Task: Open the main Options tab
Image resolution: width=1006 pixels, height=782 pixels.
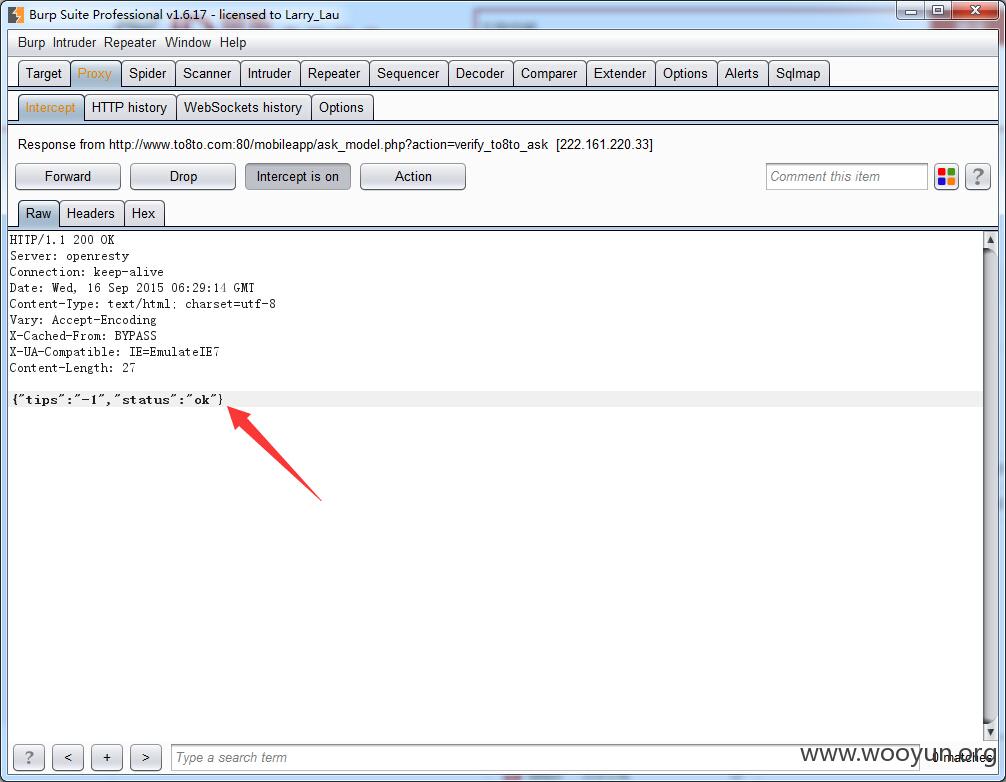Action: pyautogui.click(x=685, y=74)
